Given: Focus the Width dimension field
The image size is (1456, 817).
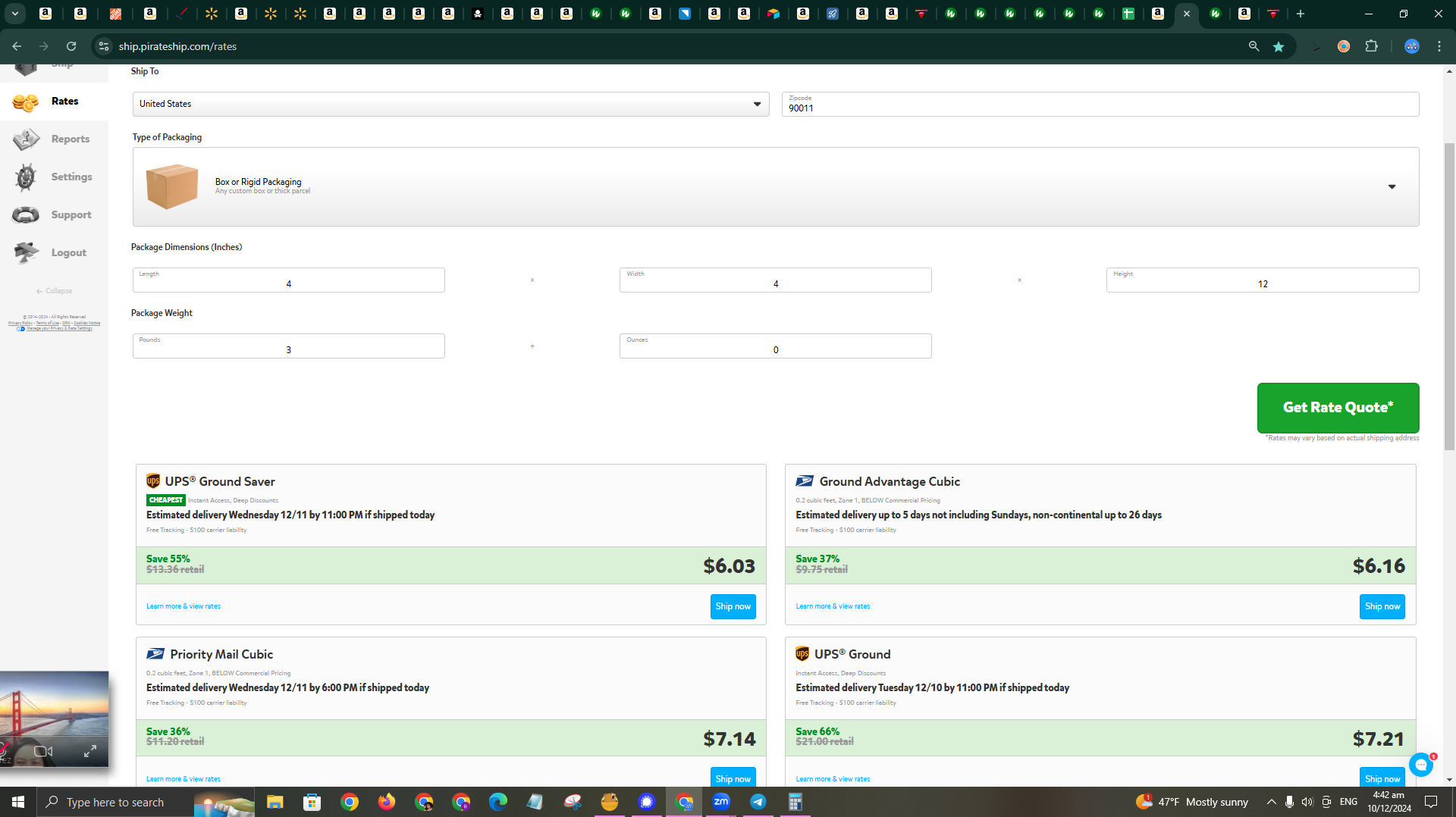Looking at the screenshot, I should 775,280.
